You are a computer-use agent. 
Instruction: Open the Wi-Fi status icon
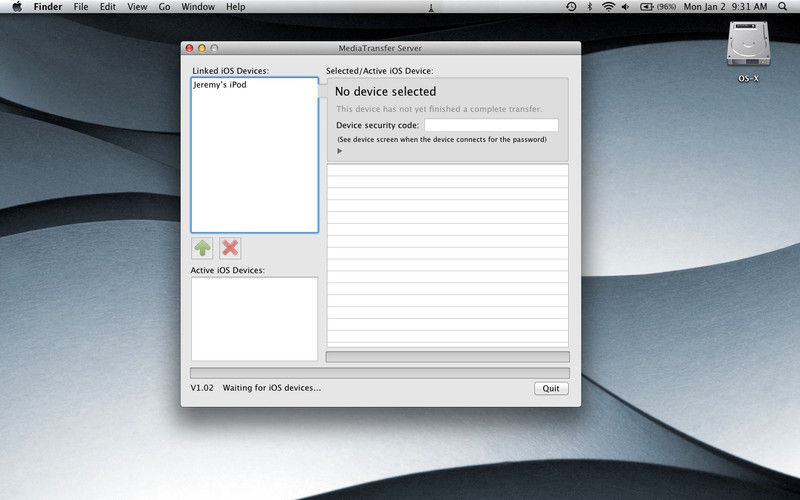pyautogui.click(x=608, y=7)
